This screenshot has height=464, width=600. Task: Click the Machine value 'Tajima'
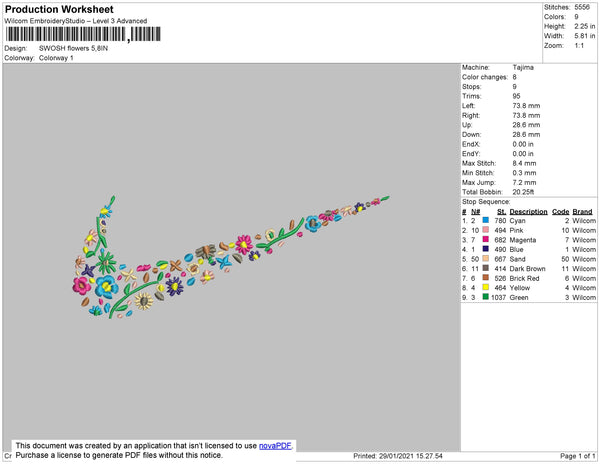click(523, 67)
